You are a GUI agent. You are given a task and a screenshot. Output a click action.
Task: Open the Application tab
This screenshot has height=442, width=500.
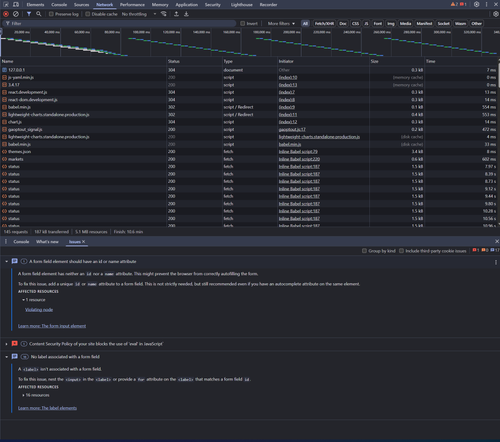[187, 4]
